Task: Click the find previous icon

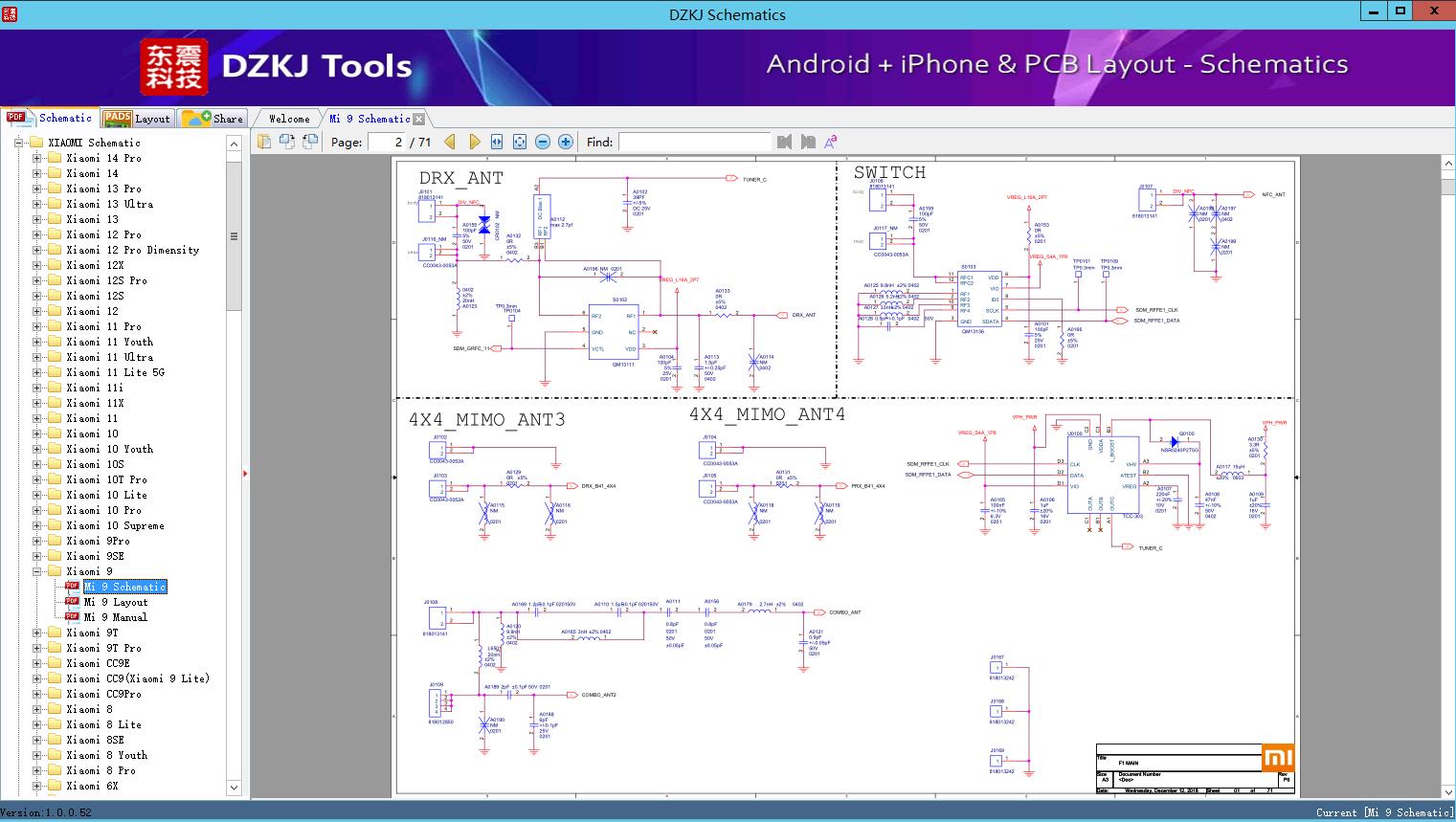Action: 784,142
